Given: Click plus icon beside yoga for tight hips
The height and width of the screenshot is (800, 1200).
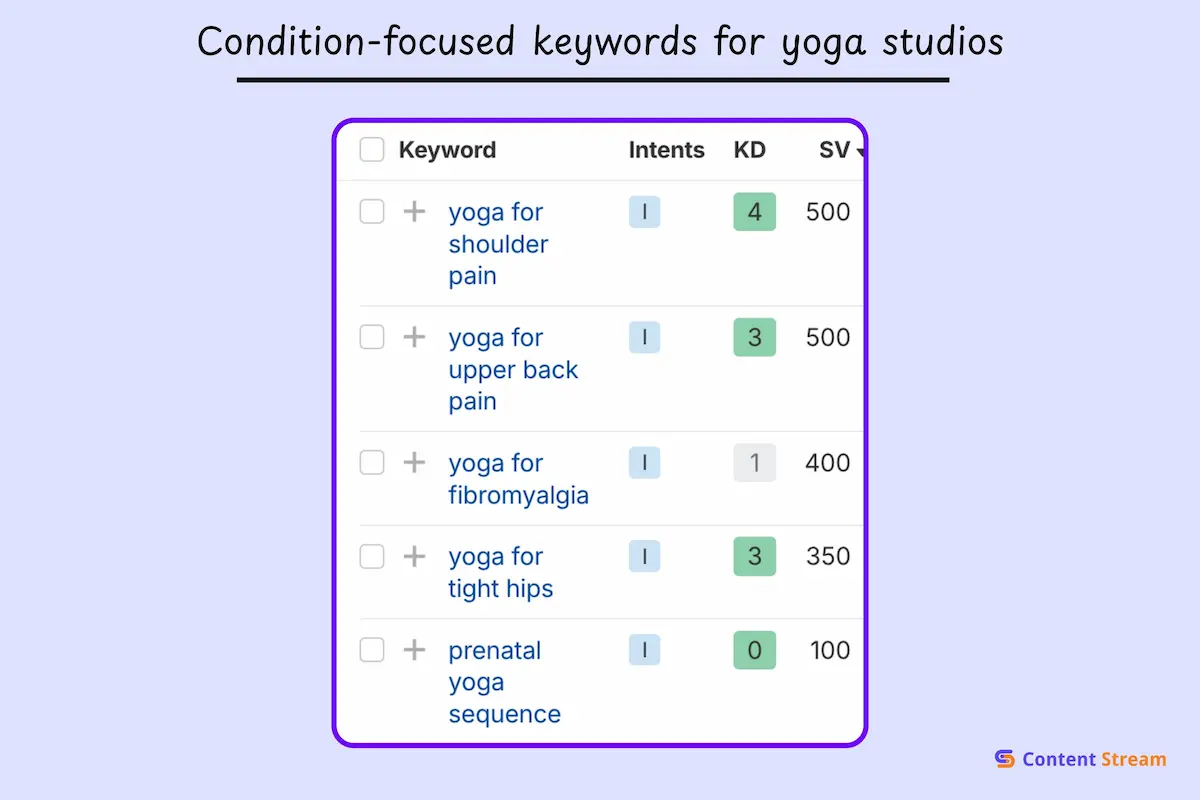Looking at the screenshot, I should (414, 557).
